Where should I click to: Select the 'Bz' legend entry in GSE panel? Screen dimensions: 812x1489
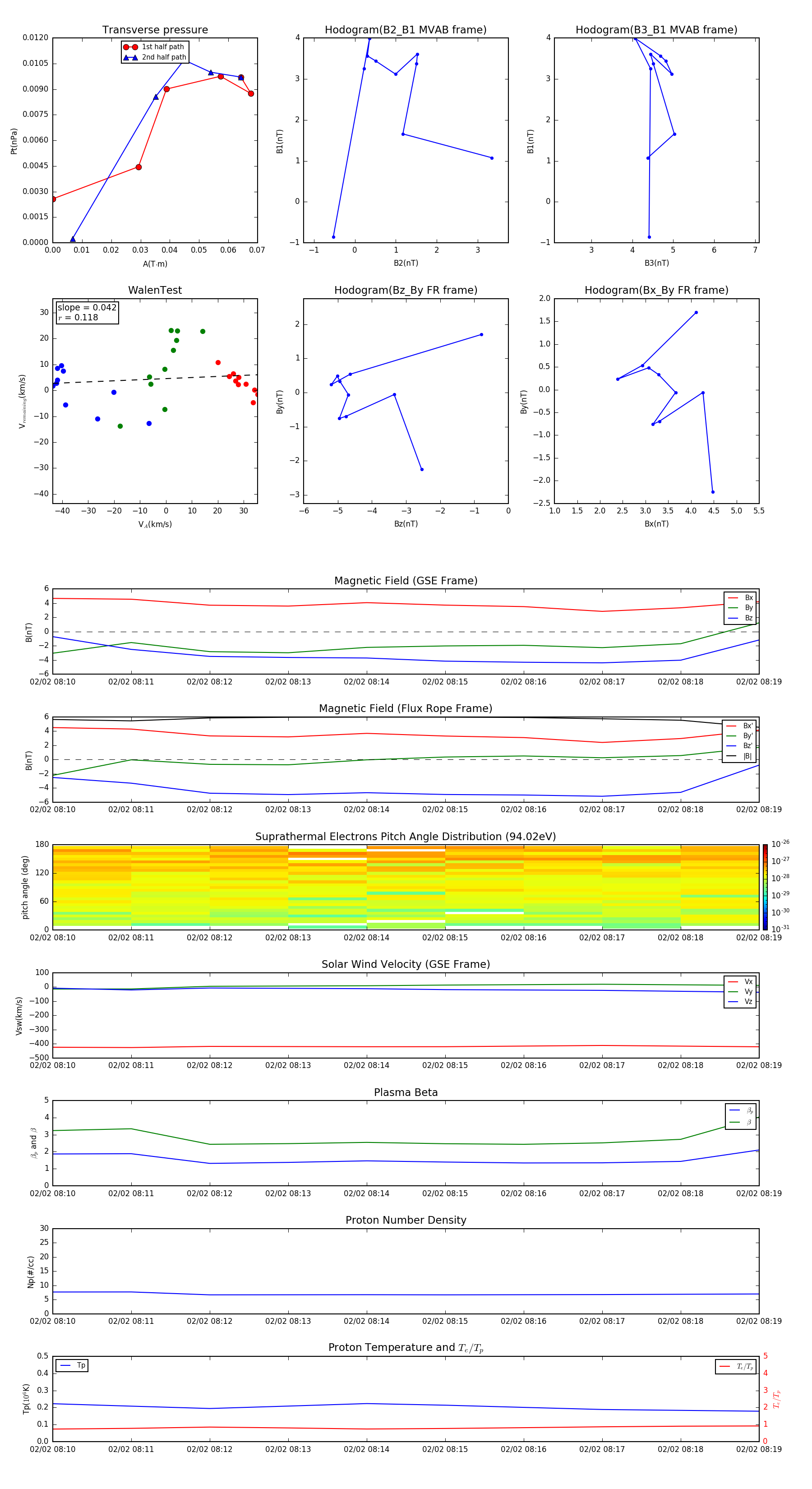tap(740, 618)
